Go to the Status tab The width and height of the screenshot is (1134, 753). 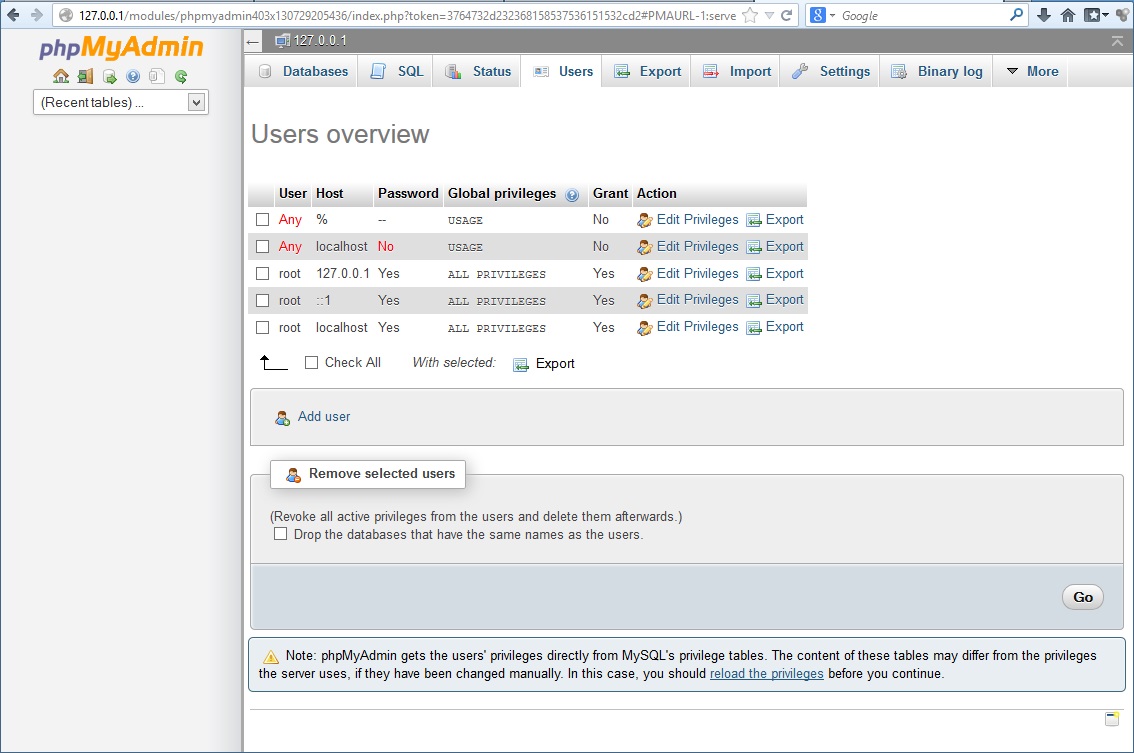[478, 72]
